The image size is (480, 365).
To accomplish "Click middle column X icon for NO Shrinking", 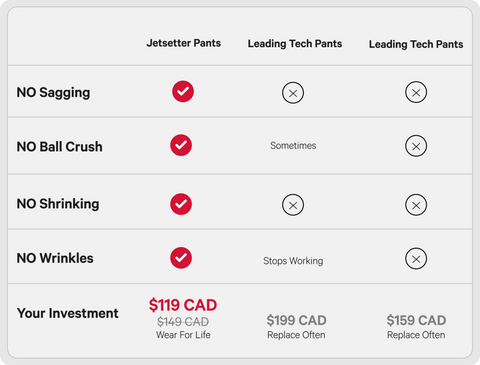I will (293, 205).
